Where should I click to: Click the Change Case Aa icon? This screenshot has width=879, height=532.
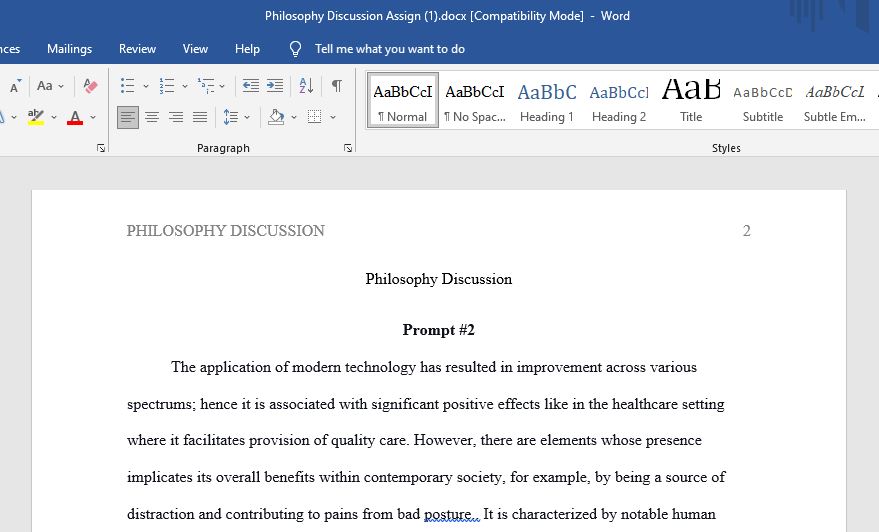(x=45, y=86)
